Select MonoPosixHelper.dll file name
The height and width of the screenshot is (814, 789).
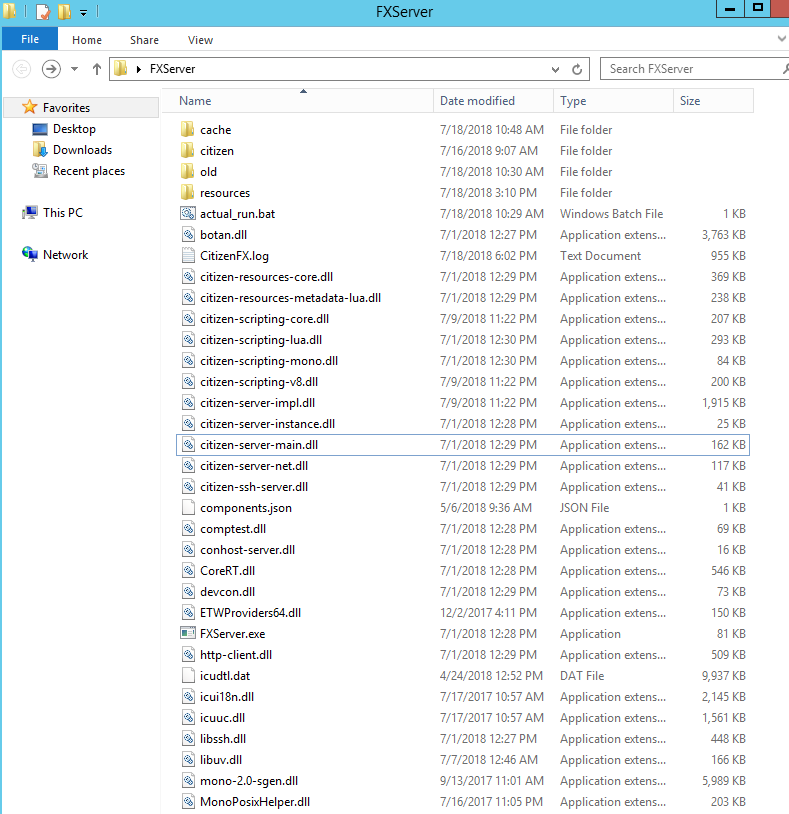point(255,802)
